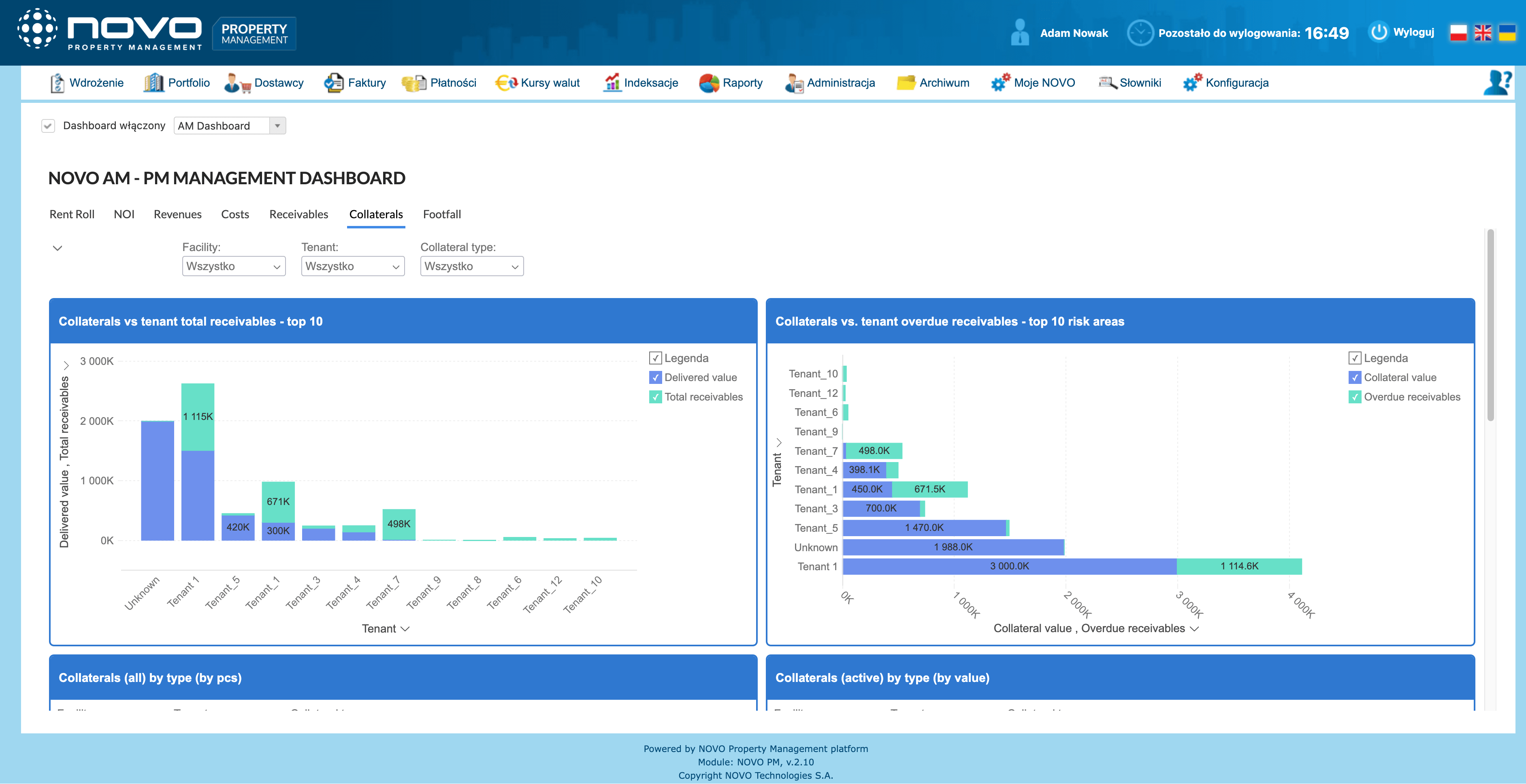Image resolution: width=1526 pixels, height=784 pixels.
Task: Open the Portfolio buildings icon
Action: tap(153, 83)
